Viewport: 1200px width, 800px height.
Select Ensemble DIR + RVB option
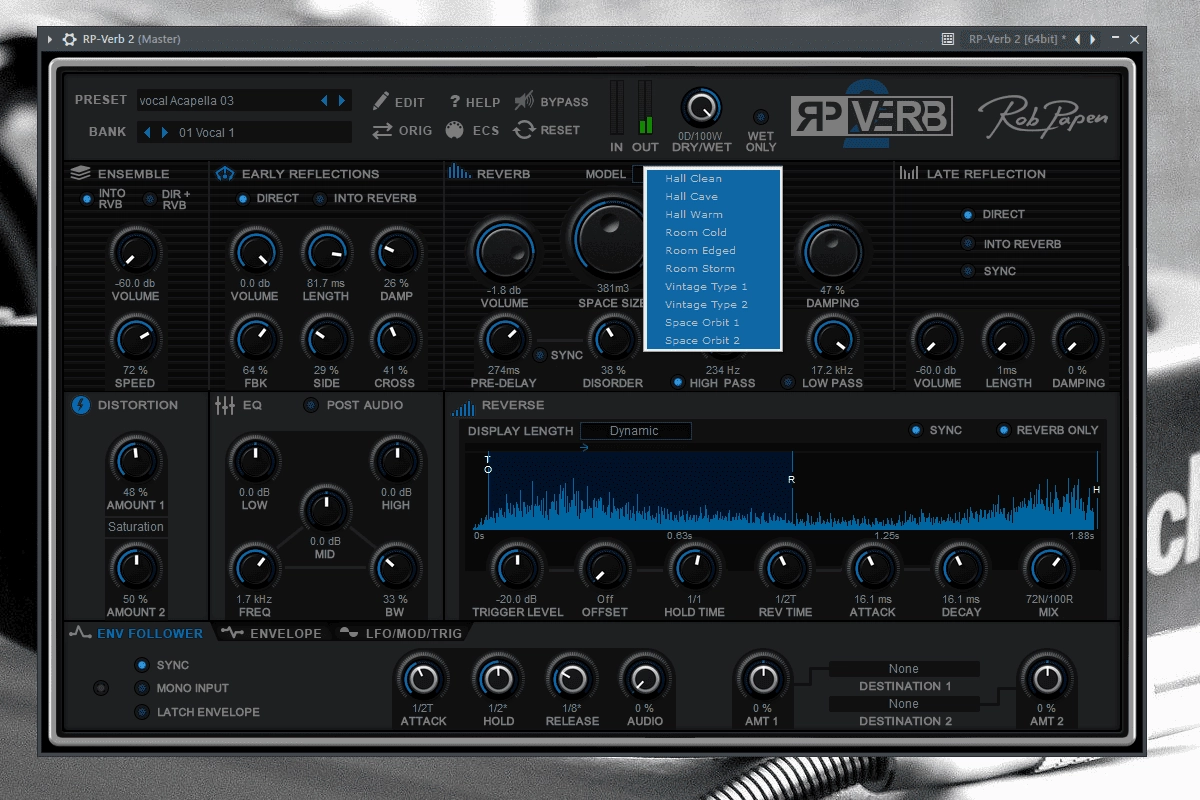(x=150, y=199)
